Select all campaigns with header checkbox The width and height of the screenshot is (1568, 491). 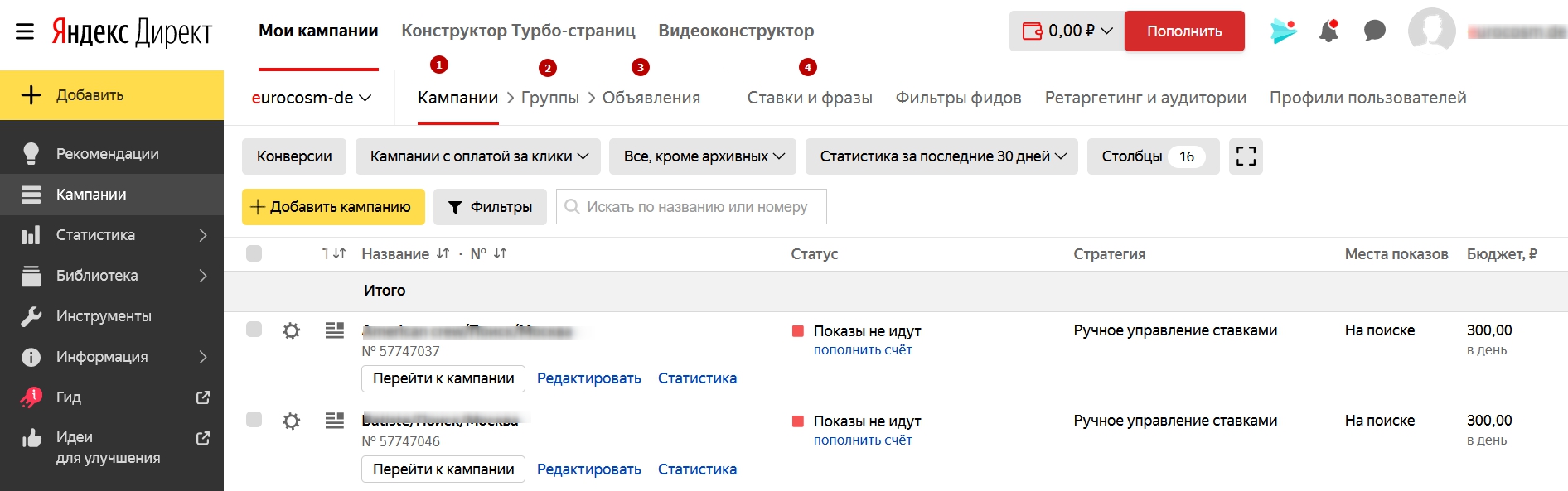[x=254, y=253]
